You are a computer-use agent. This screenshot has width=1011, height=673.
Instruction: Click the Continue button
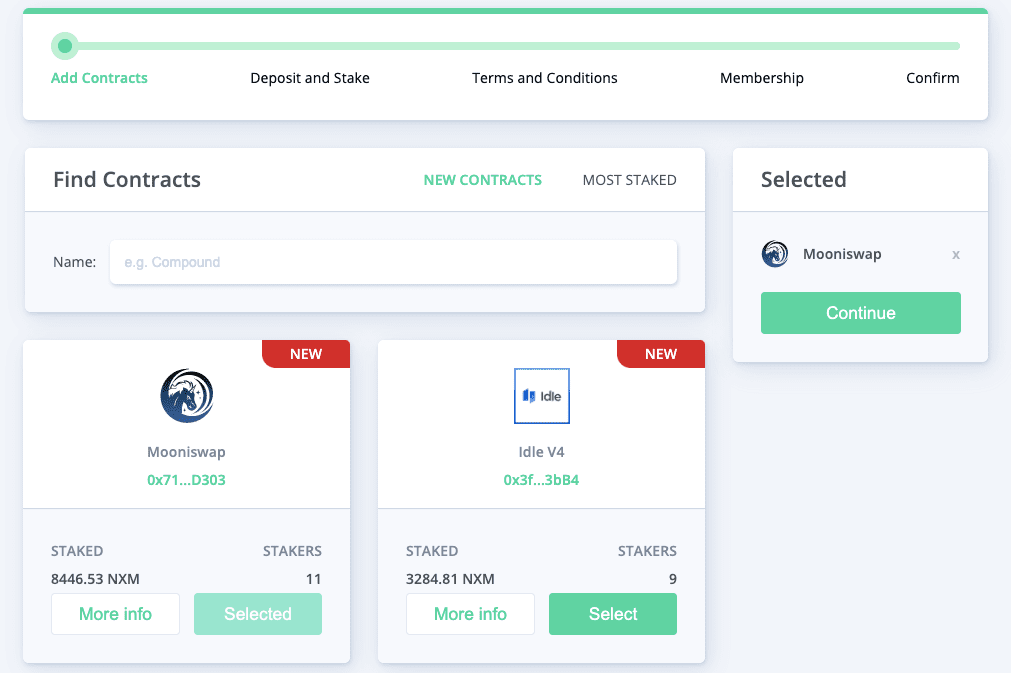(861, 313)
